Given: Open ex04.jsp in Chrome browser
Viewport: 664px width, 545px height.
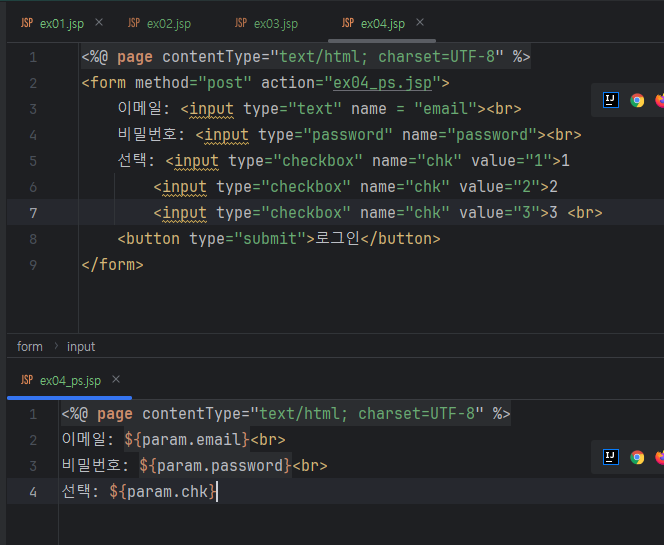Looking at the screenshot, I should pyautogui.click(x=637, y=100).
